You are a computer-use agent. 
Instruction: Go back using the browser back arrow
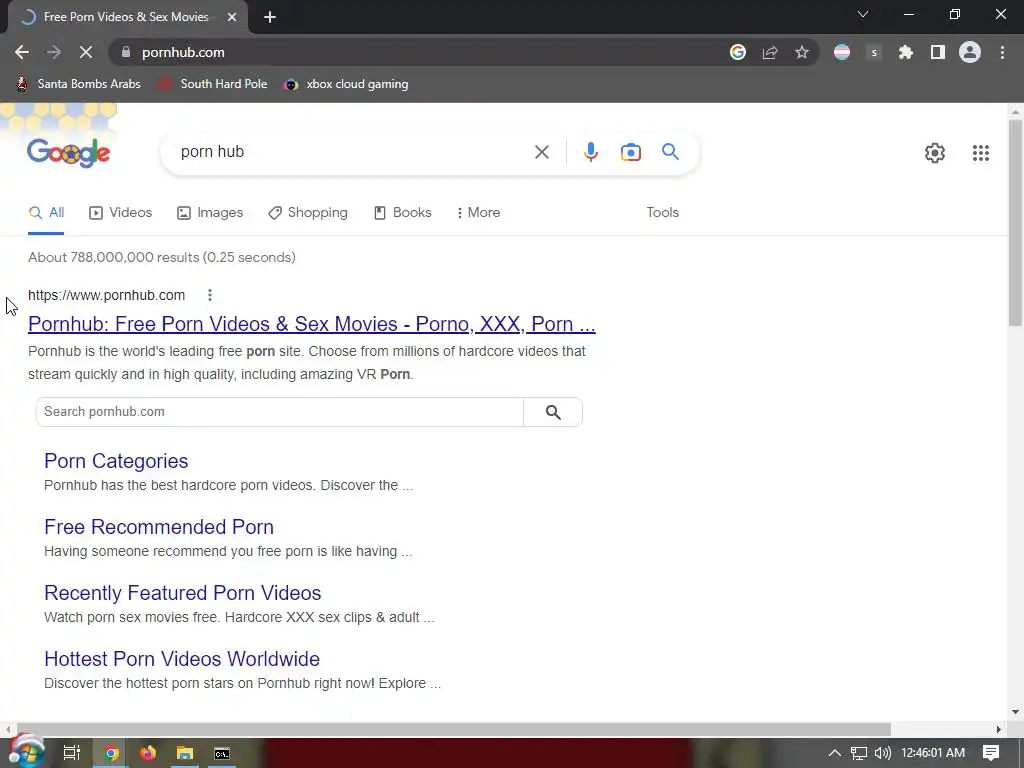[22, 52]
